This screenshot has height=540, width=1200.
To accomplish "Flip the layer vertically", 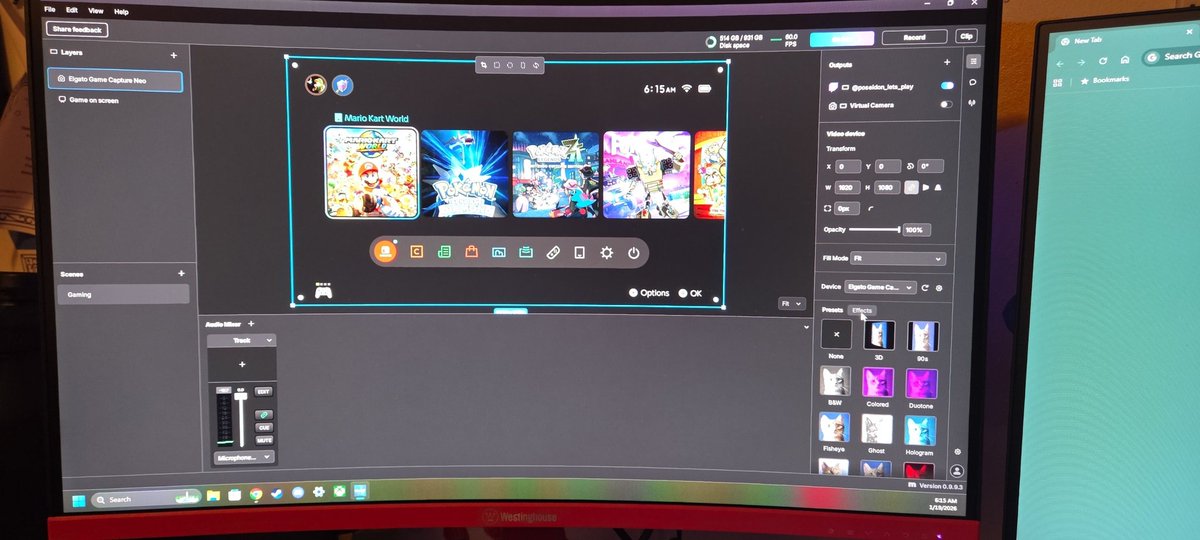I will [x=938, y=187].
